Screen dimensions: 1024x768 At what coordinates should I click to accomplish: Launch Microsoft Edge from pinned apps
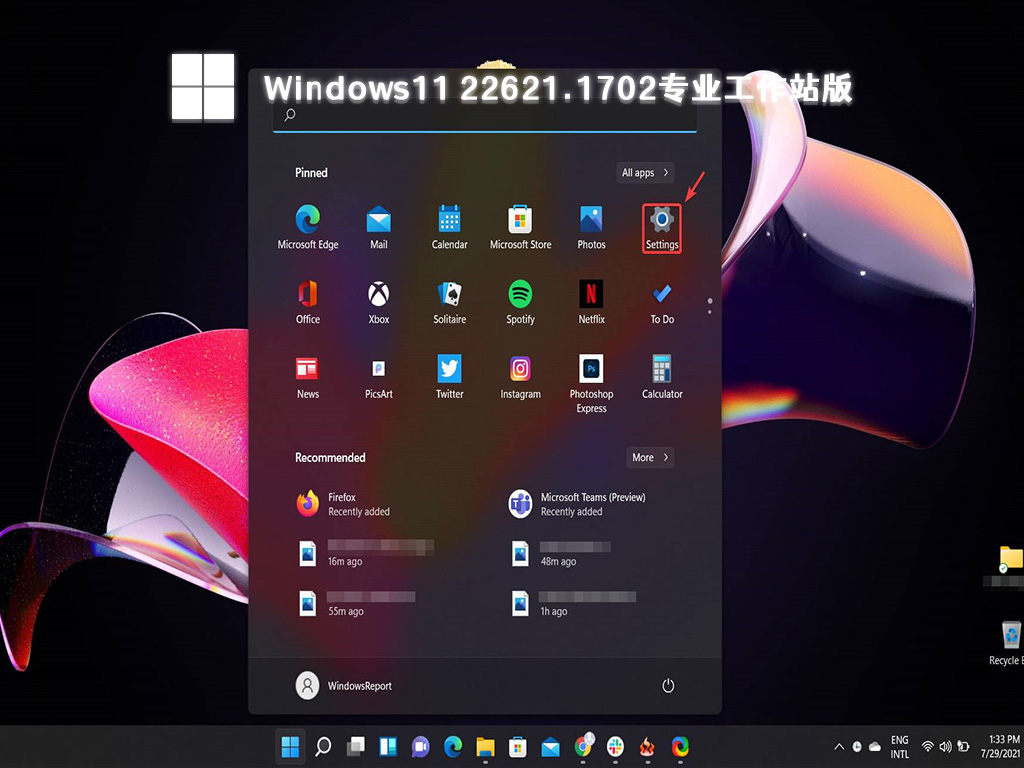(x=308, y=227)
